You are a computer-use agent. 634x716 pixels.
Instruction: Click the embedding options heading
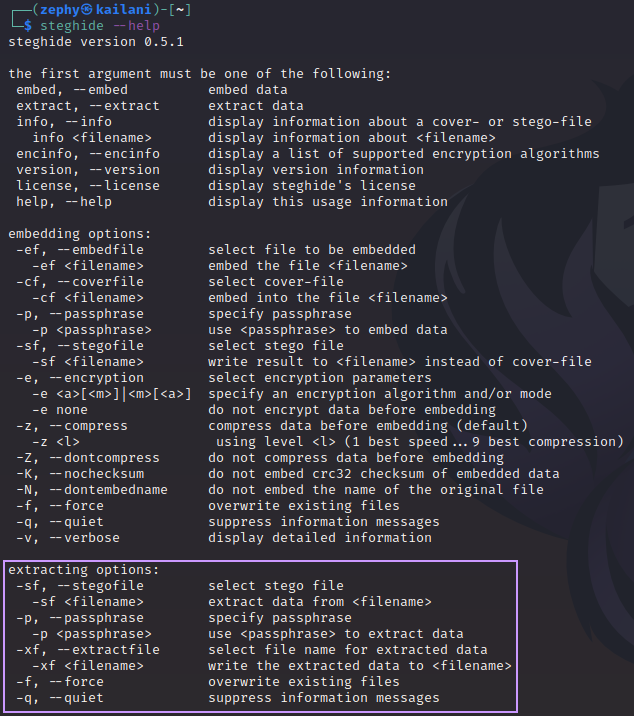[79, 233]
